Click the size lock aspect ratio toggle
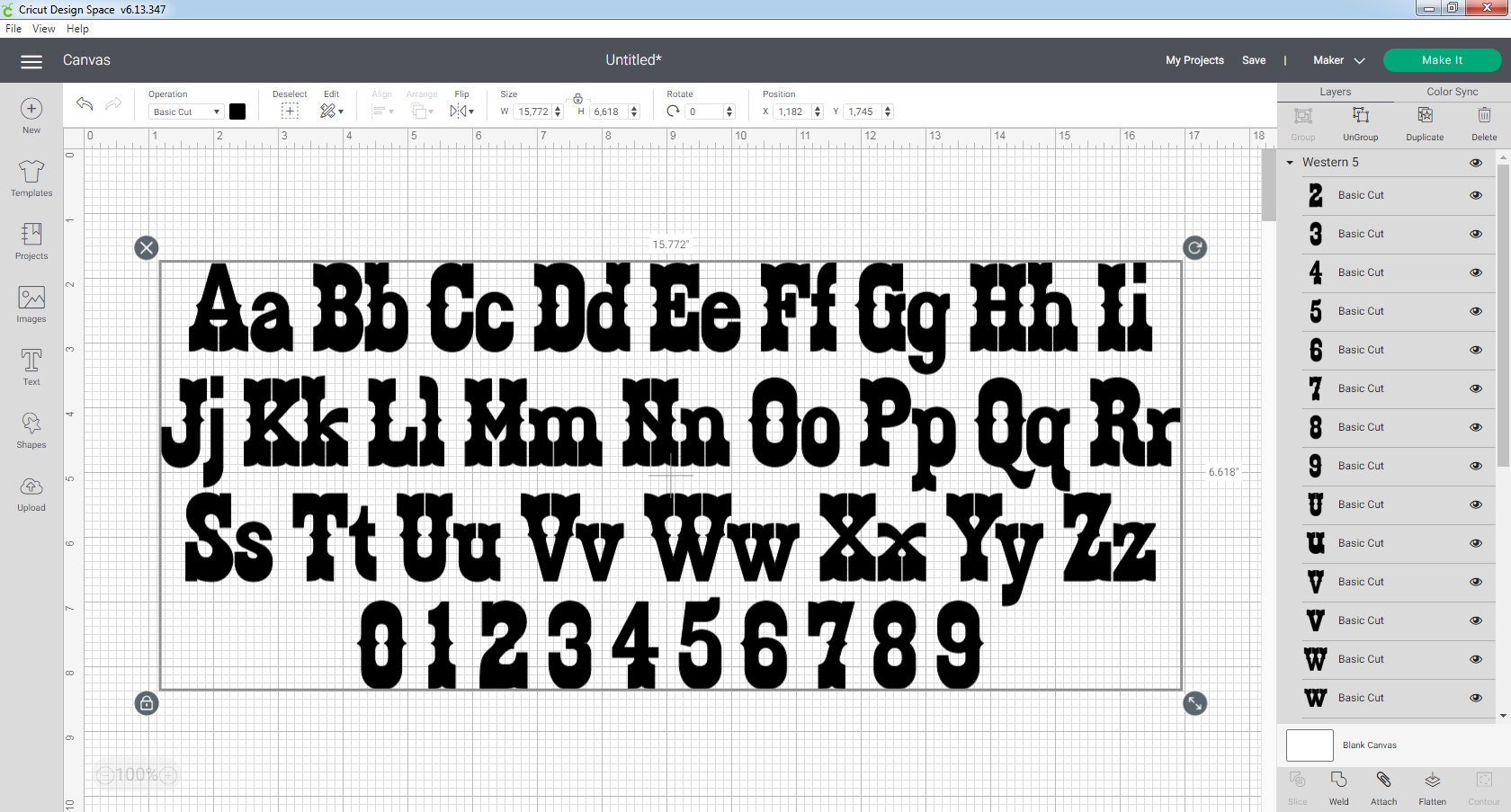The height and width of the screenshot is (812, 1511). point(578,99)
